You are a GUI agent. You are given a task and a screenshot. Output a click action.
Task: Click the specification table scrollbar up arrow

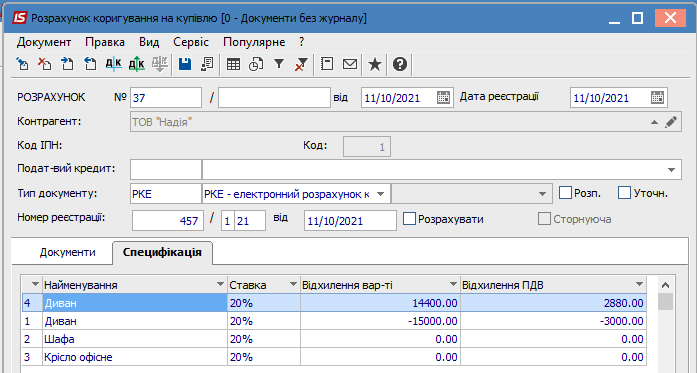click(665, 285)
